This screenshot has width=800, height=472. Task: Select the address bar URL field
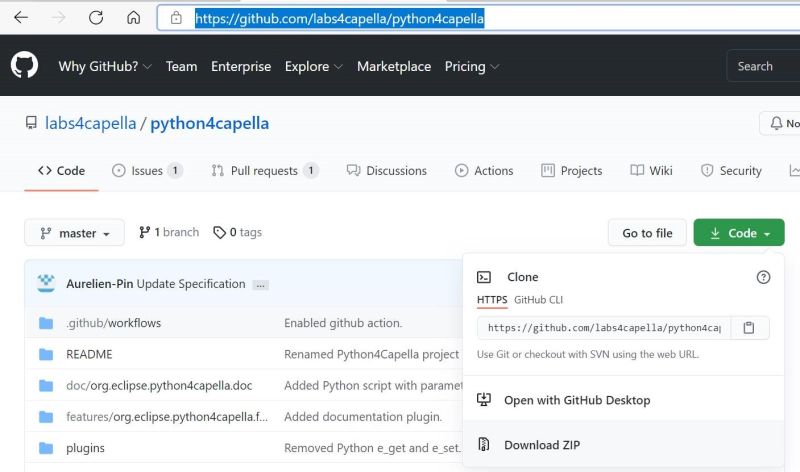(480, 18)
